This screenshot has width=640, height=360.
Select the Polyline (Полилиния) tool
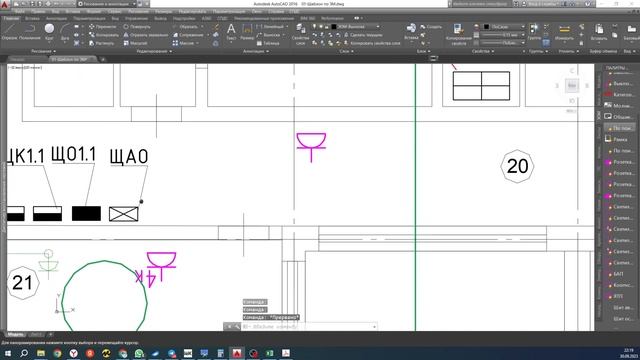(x=29, y=32)
